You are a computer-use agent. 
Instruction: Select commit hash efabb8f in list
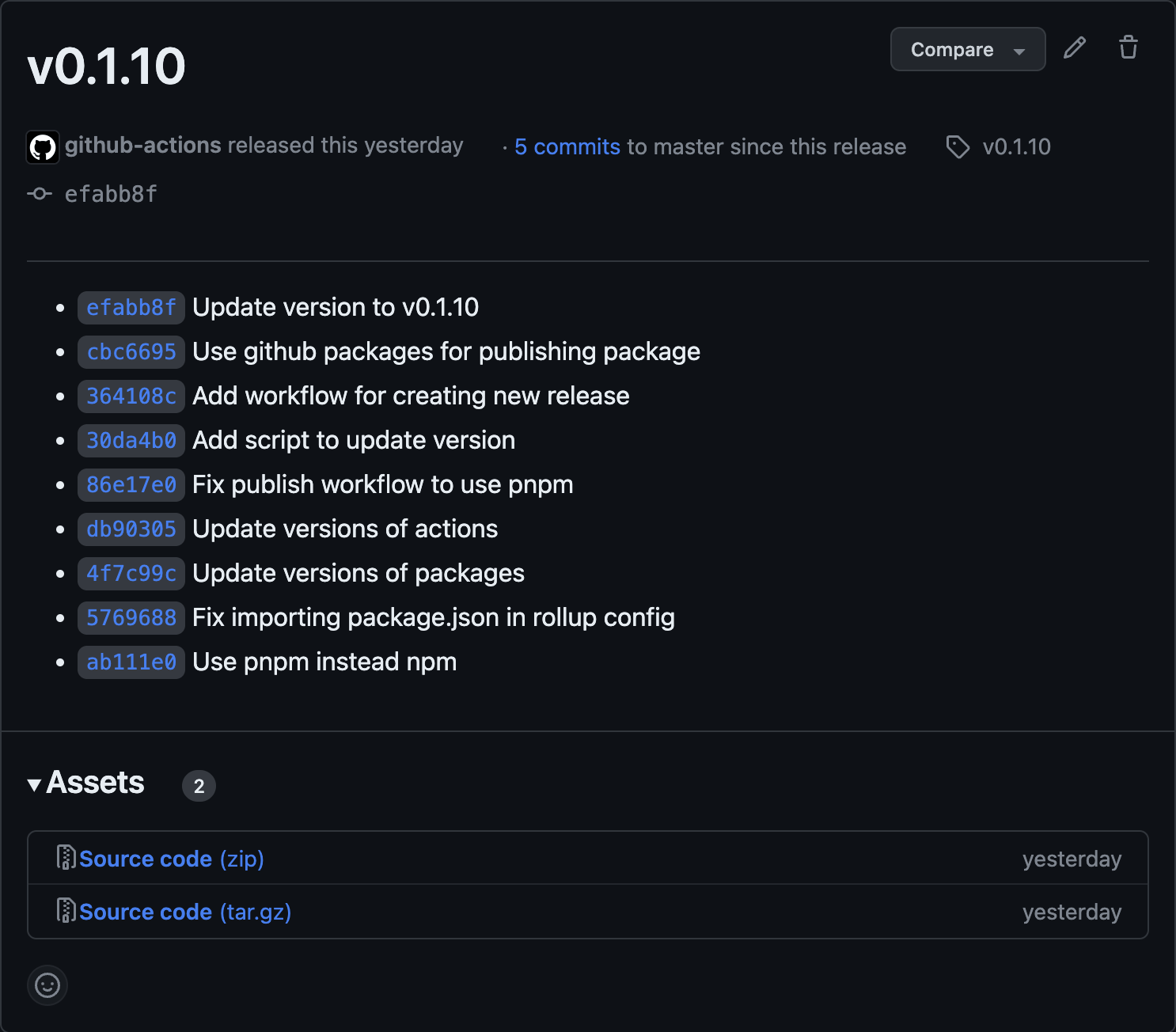131,307
